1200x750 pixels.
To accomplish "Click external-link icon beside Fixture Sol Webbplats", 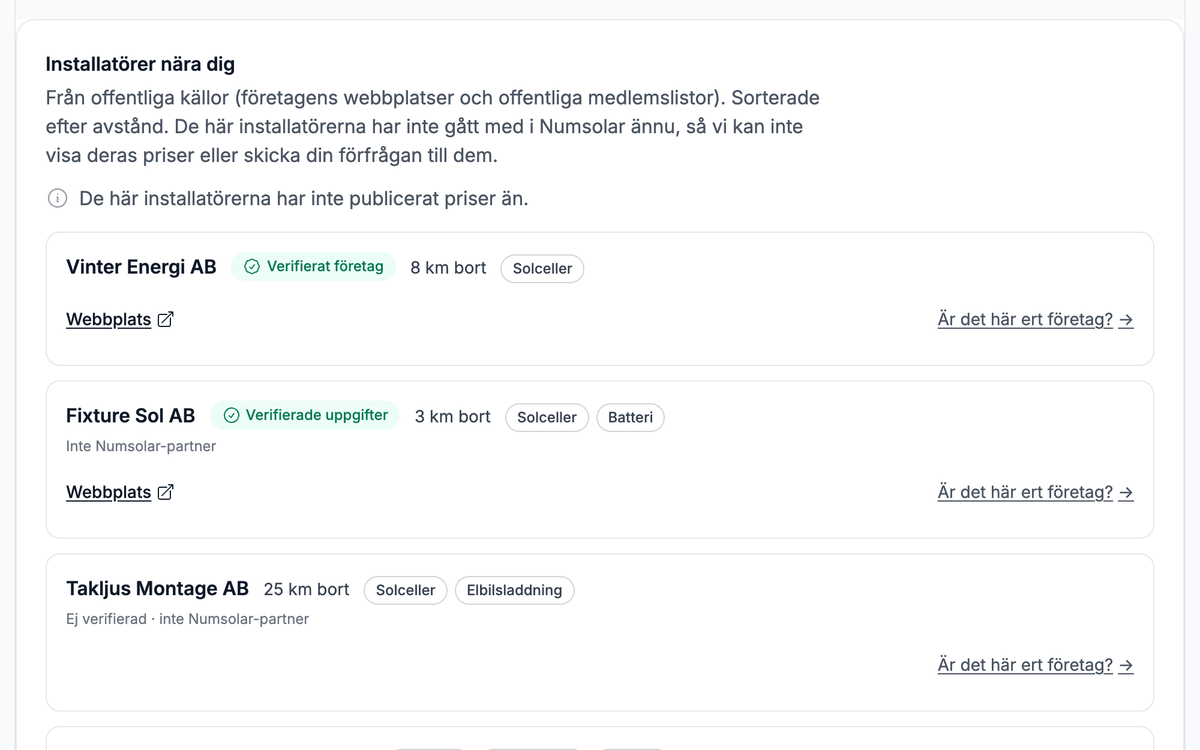I will tap(166, 492).
